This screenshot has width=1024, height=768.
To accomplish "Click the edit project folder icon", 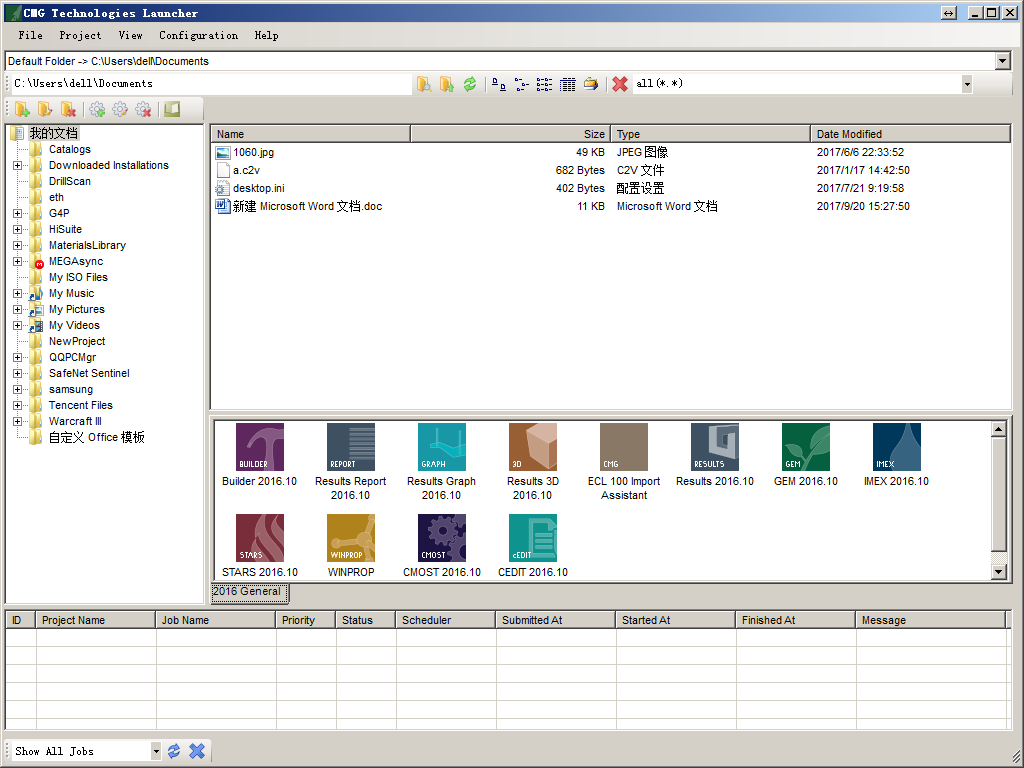I will (x=45, y=109).
